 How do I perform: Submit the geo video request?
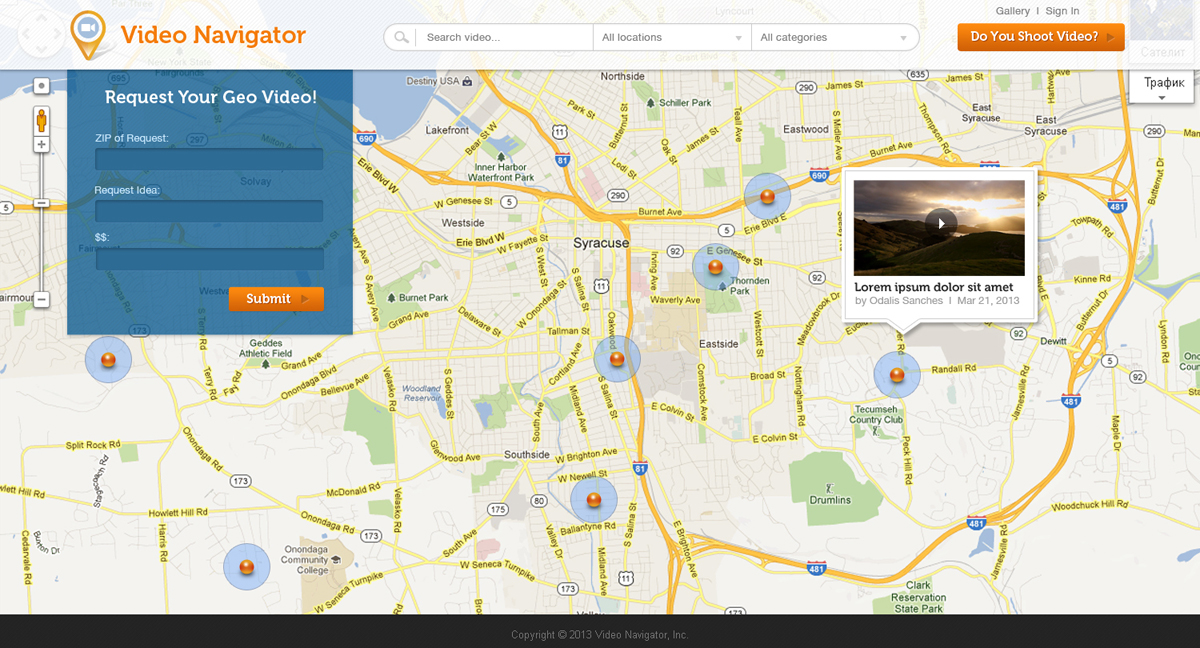pyautogui.click(x=276, y=298)
